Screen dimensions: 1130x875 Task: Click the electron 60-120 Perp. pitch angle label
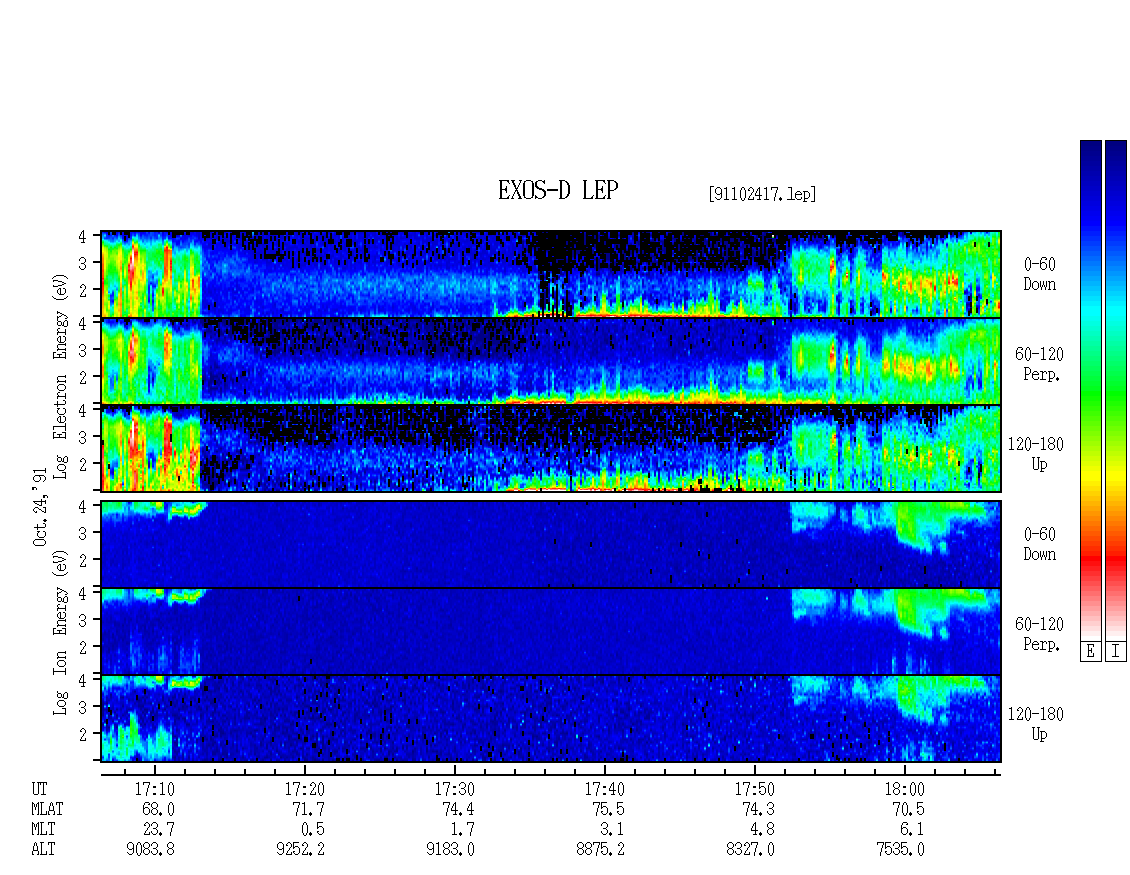(1039, 364)
